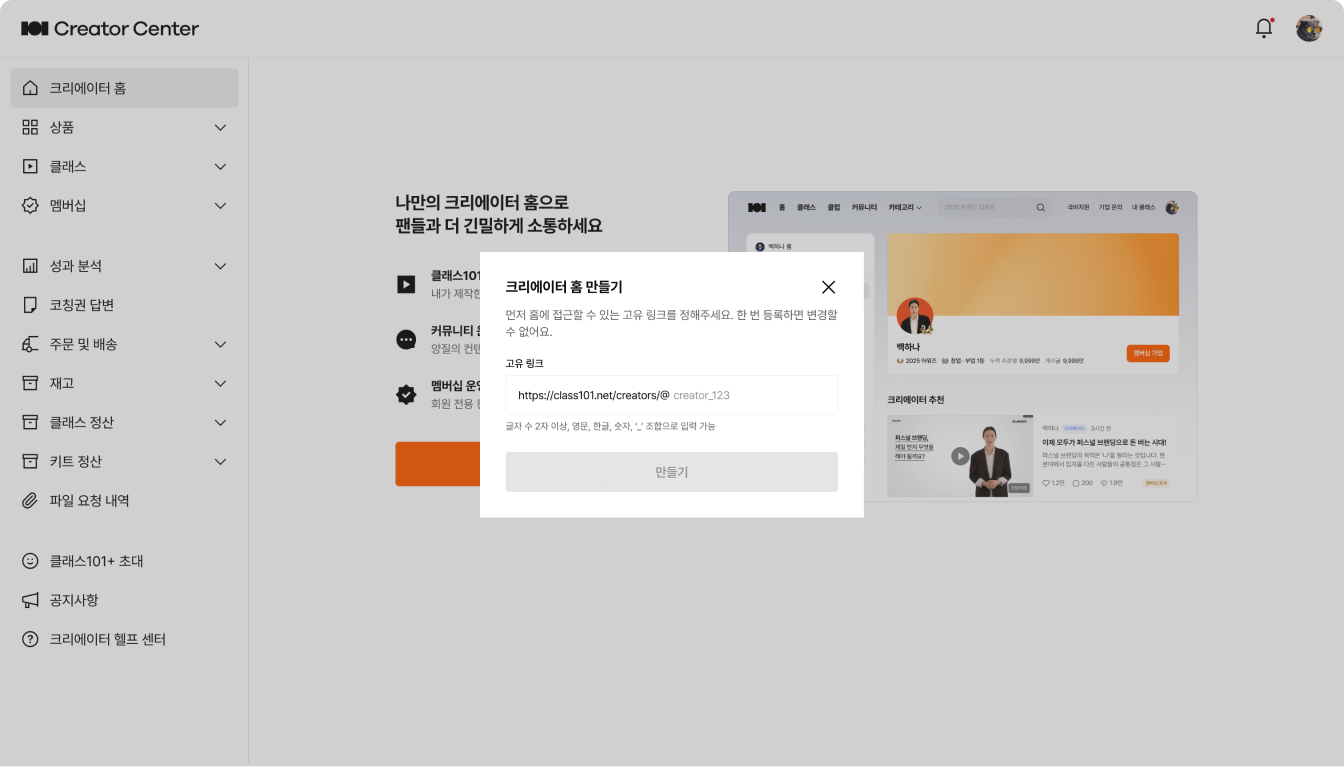
Task: Expand the 재고 chevron
Action: coord(221,383)
